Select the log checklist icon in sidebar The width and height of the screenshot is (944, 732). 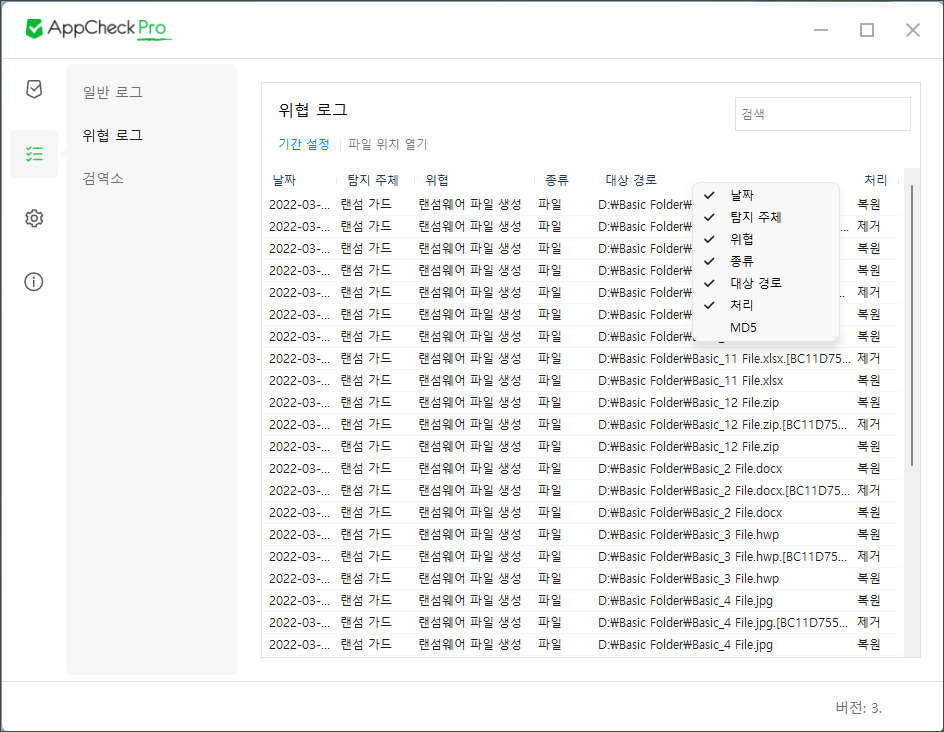(x=34, y=154)
